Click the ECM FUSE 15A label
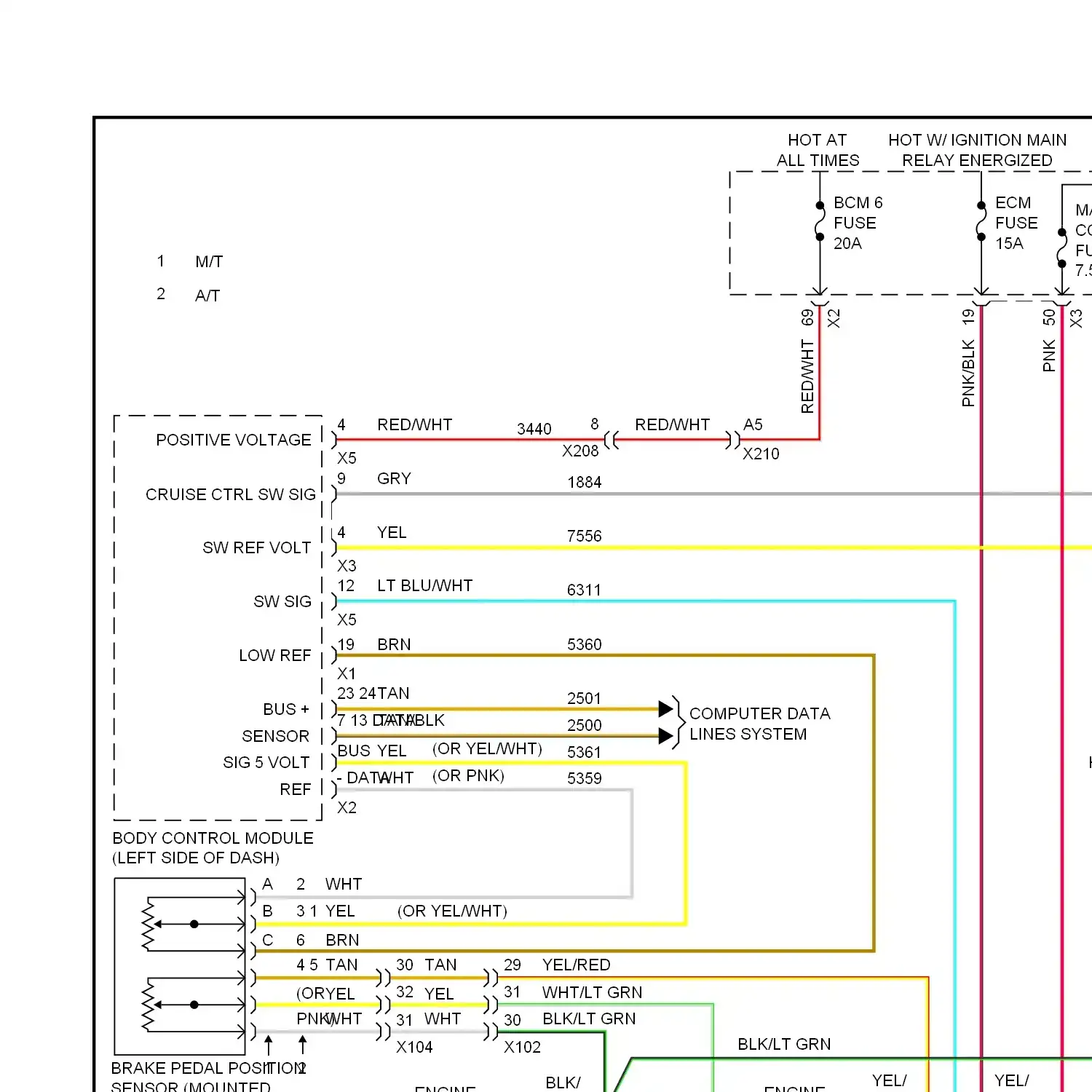This screenshot has height=1092, width=1092. tap(1016, 223)
